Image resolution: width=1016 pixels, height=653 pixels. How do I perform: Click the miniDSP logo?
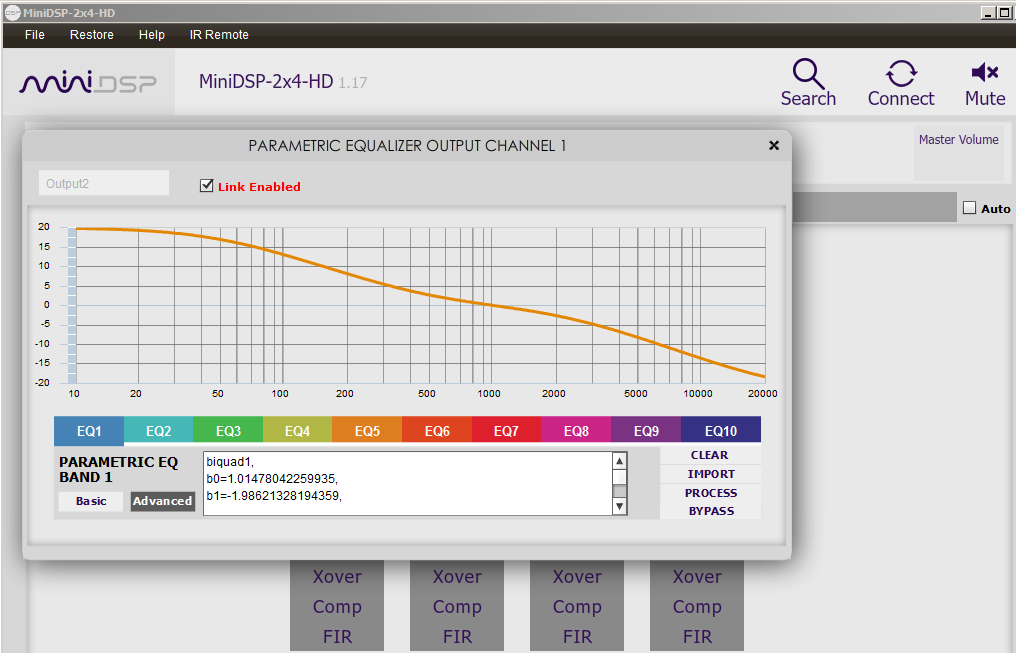tap(88, 83)
